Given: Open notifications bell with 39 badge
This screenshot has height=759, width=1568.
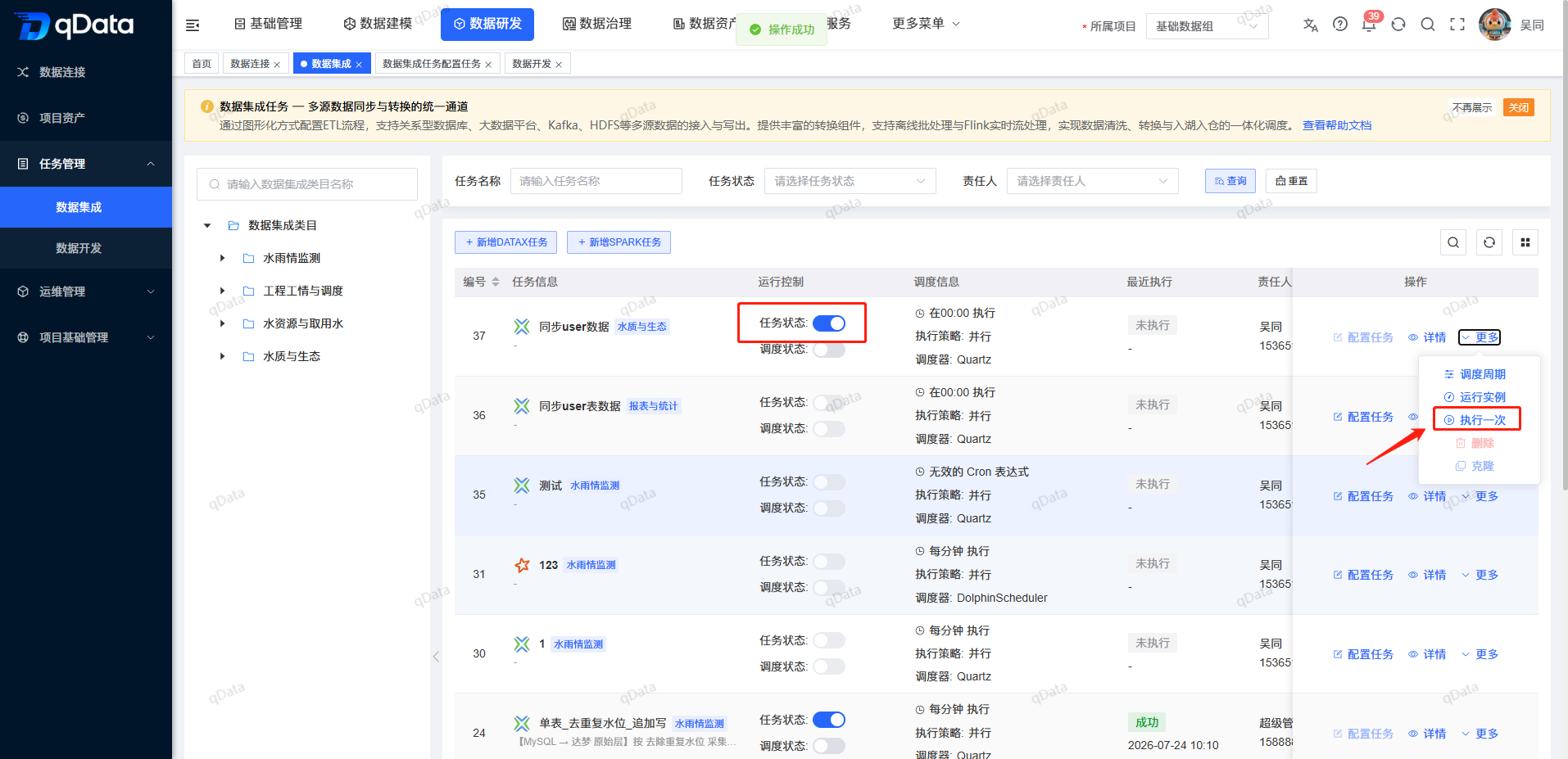Looking at the screenshot, I should tap(1370, 23).
